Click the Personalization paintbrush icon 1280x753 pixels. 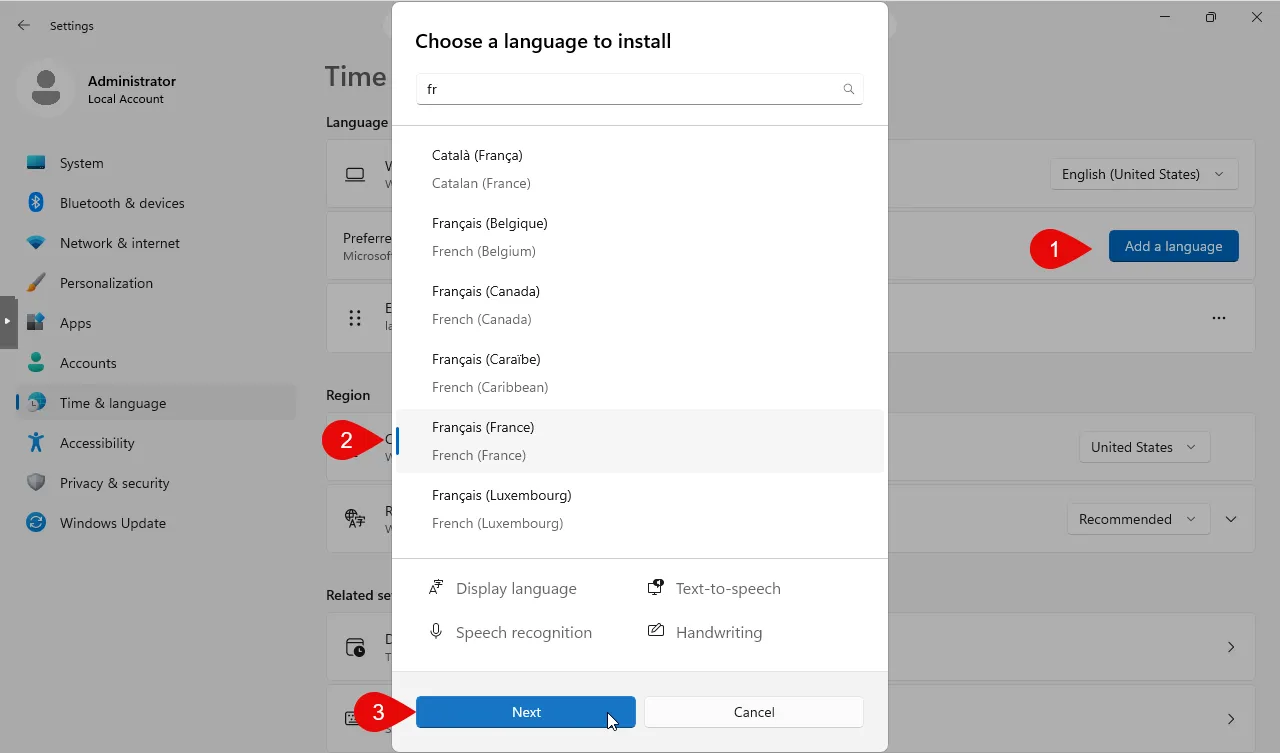click(36, 283)
